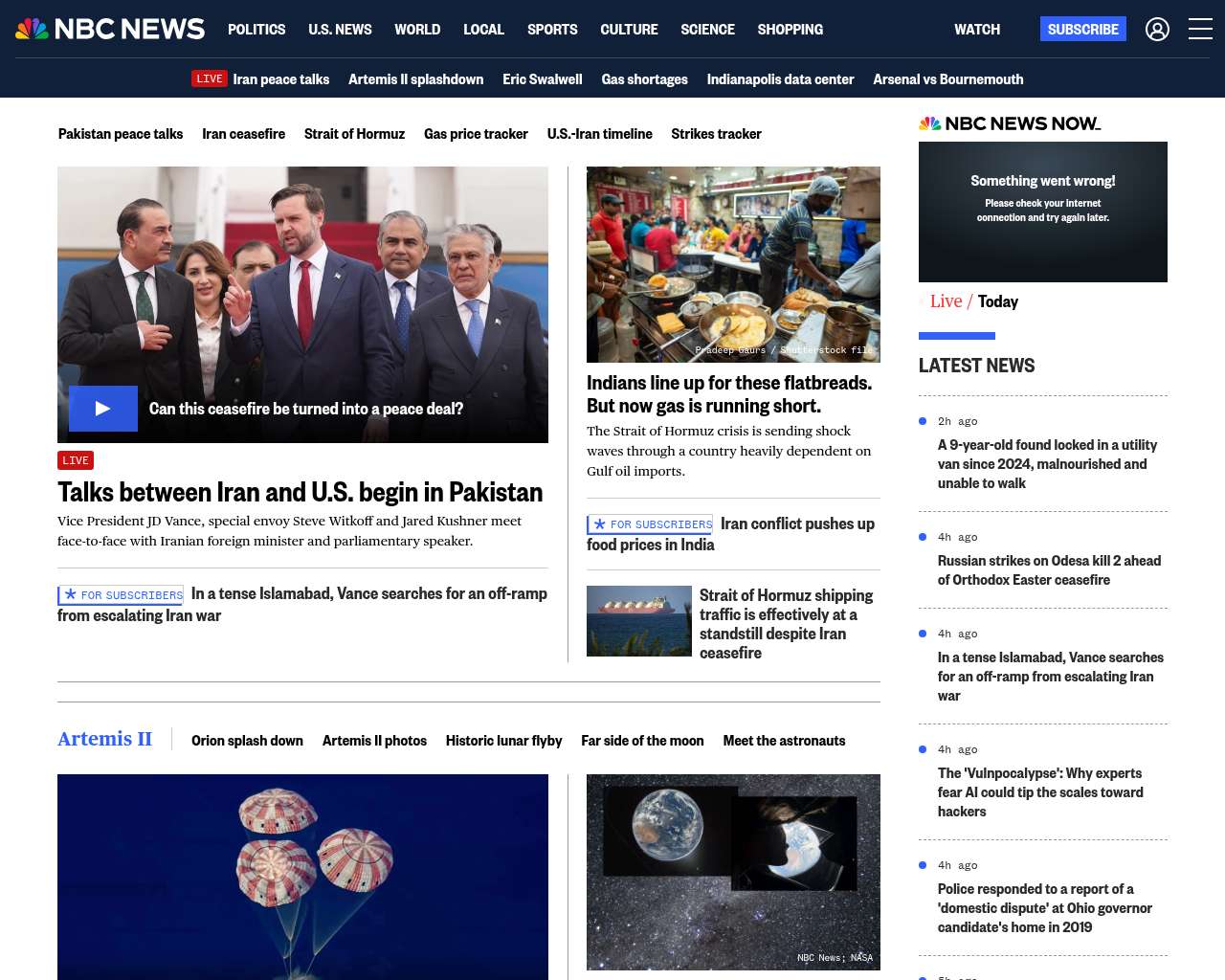Click the For Subscribers badge near Iran conflict headline
Screen dimensions: 1225x980
pos(650,524)
